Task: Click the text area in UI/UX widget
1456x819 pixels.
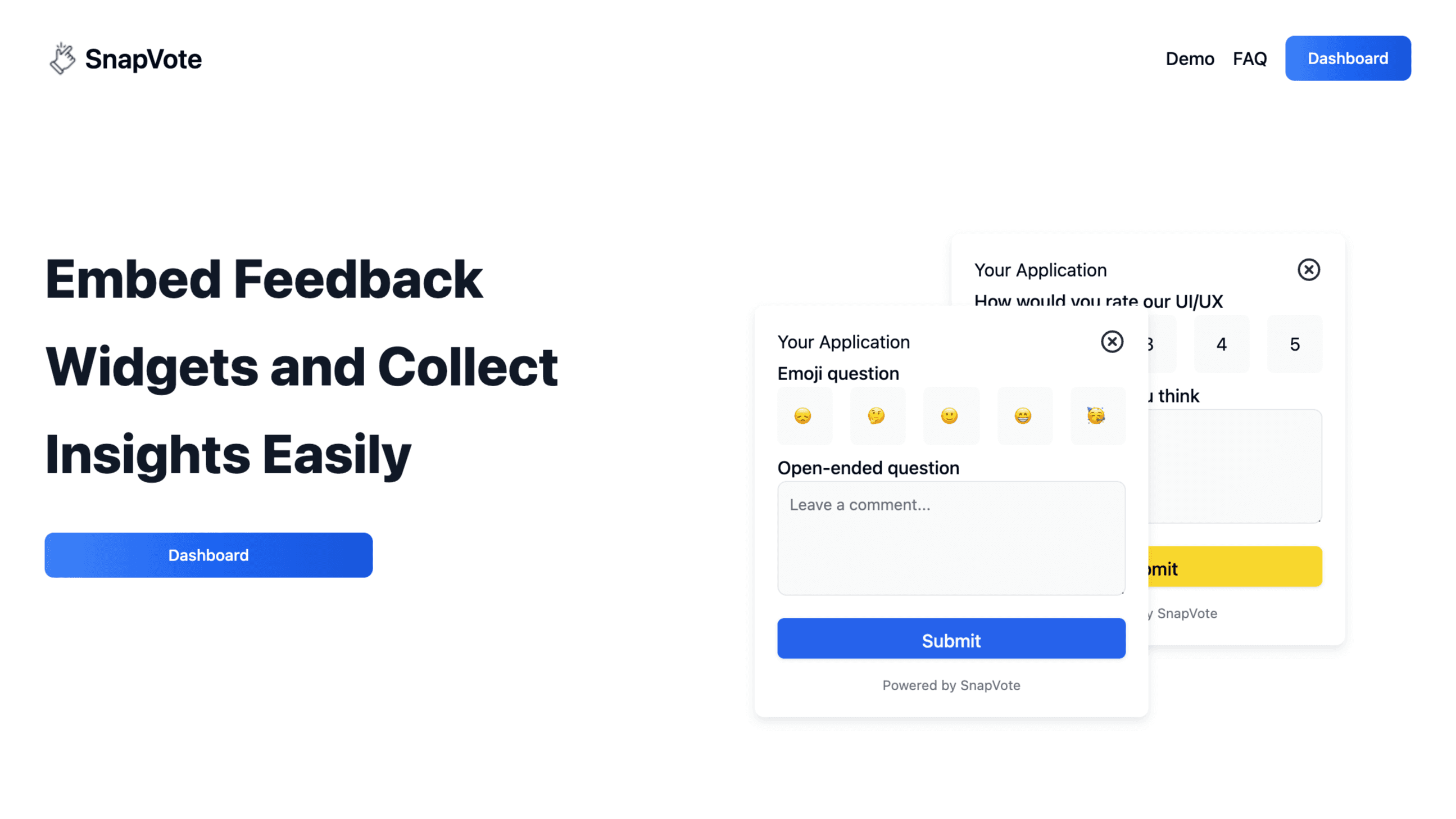Action: (1235, 467)
